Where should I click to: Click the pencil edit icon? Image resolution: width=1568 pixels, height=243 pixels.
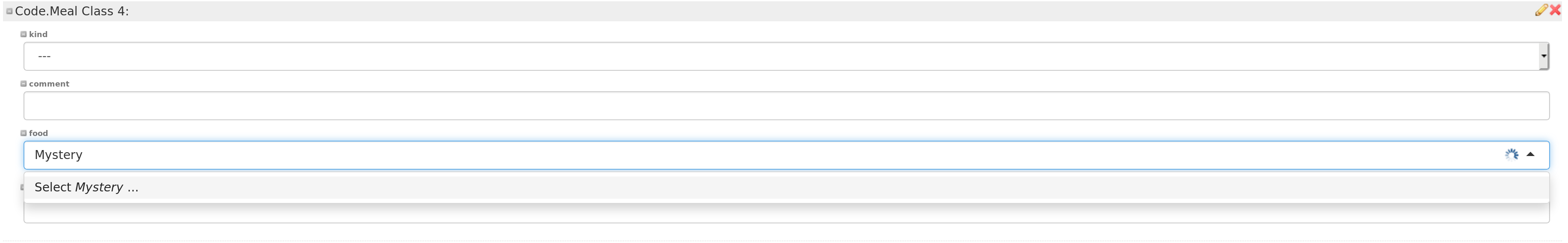1541,10
